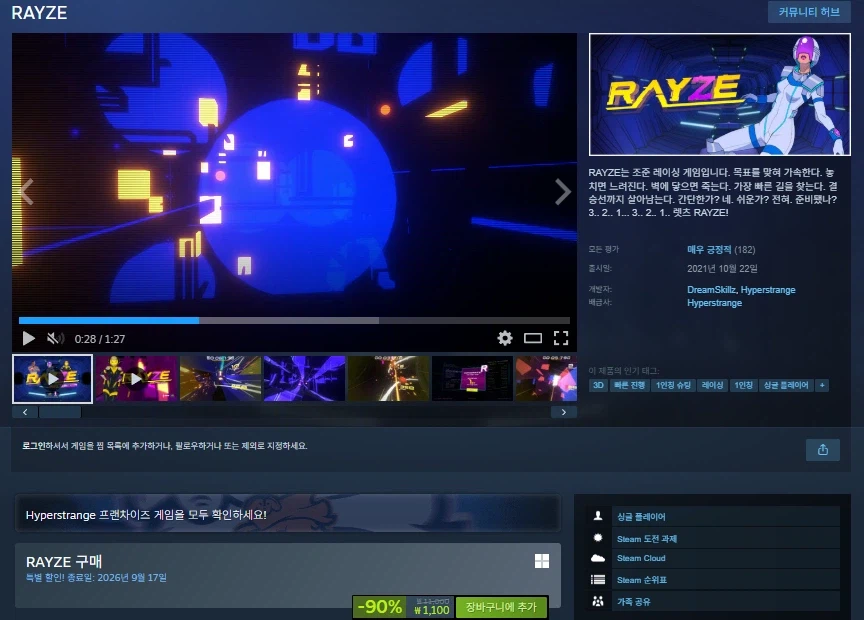Click the ₩1,100 discounted price
The height and width of the screenshot is (620, 864).
(x=432, y=611)
